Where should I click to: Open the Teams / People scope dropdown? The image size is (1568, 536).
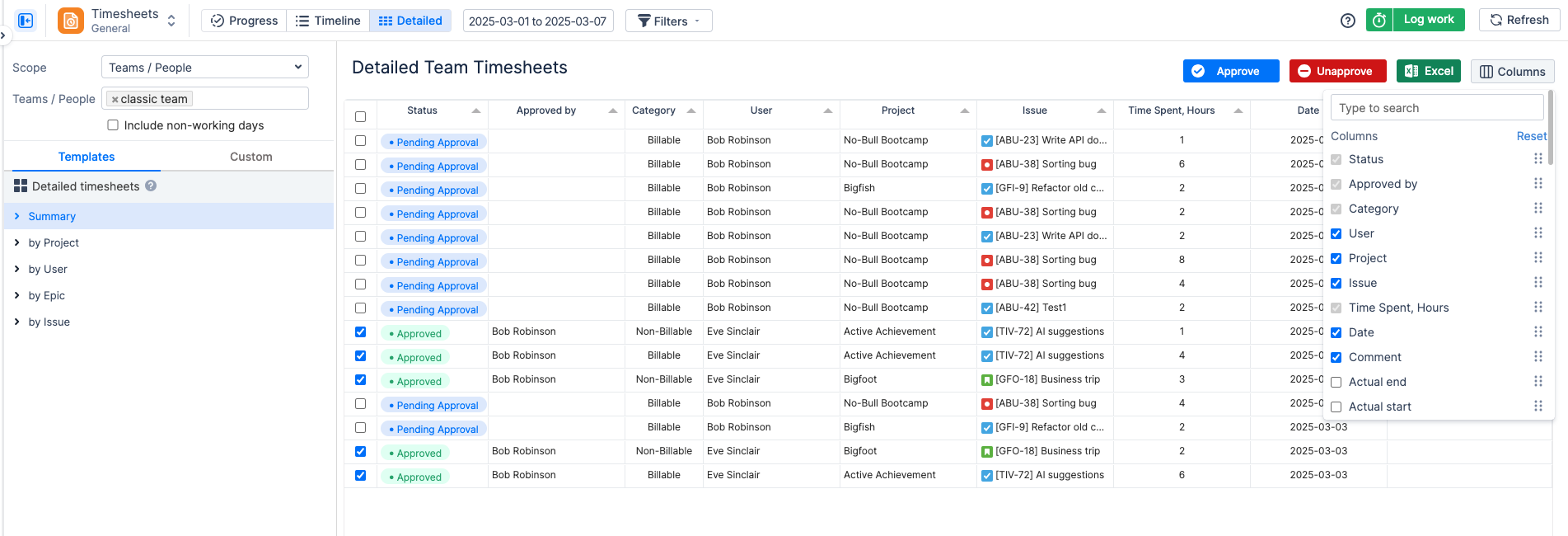pos(205,68)
